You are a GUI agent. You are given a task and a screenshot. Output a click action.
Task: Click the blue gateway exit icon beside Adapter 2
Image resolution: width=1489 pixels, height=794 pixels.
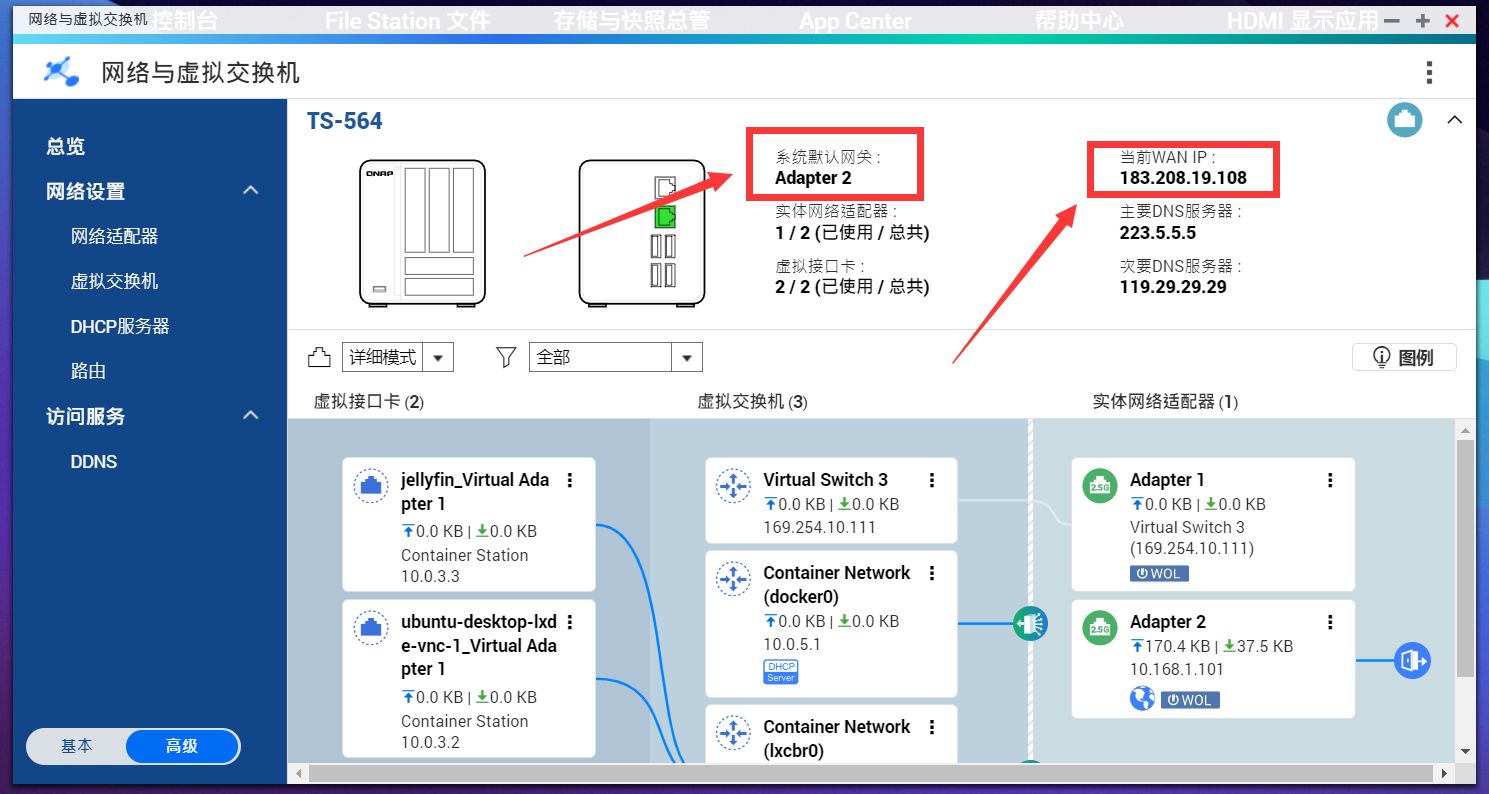tap(1412, 660)
